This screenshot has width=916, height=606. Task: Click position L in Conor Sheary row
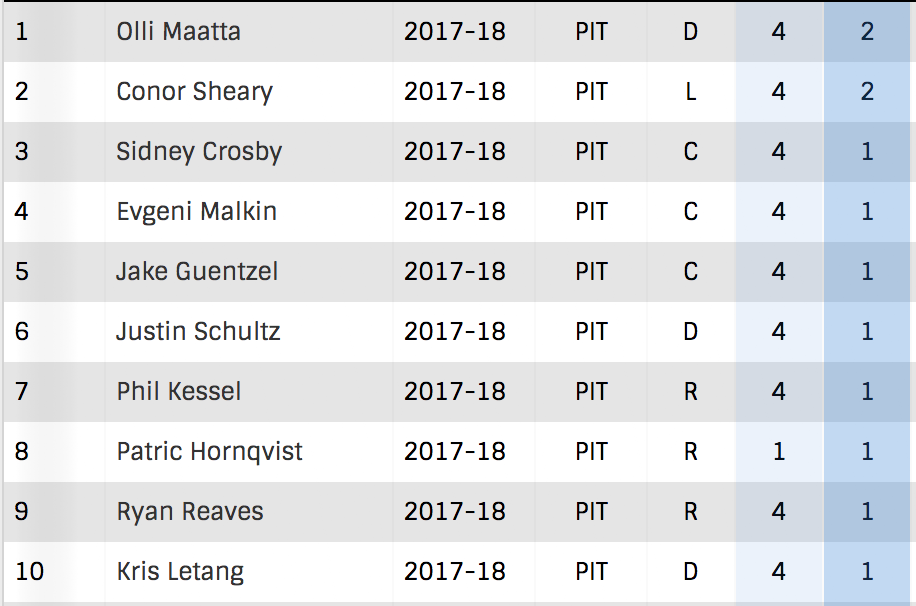[x=691, y=92]
